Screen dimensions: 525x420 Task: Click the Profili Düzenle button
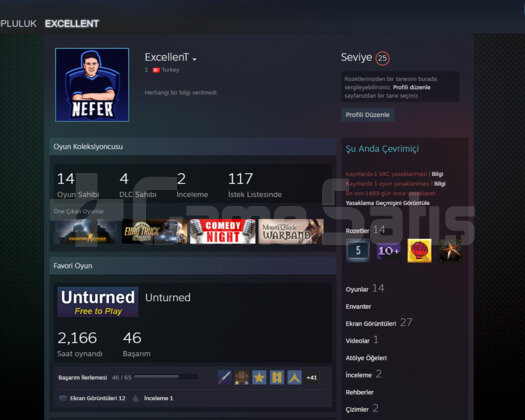click(x=368, y=115)
